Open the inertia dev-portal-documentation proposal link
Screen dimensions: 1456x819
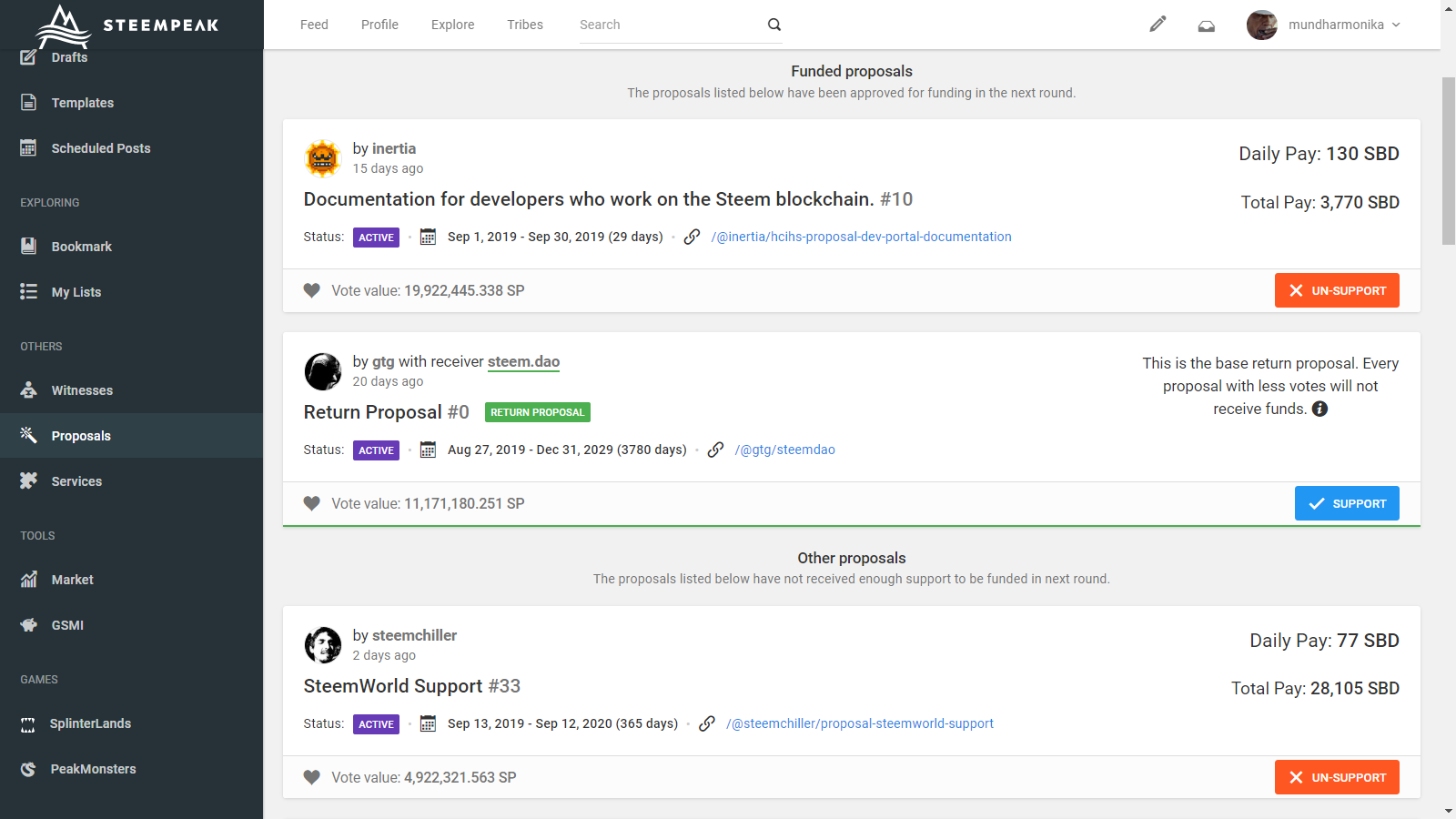[x=861, y=237]
